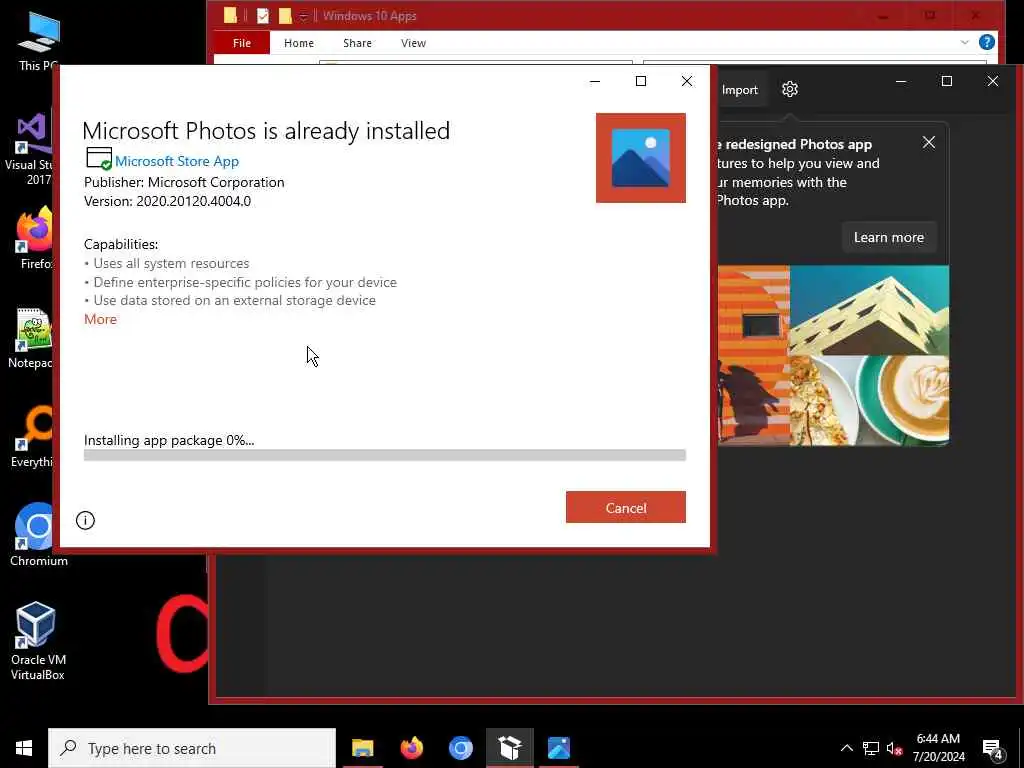
Task: Open the Photos promo collage image
Action: coord(833,355)
